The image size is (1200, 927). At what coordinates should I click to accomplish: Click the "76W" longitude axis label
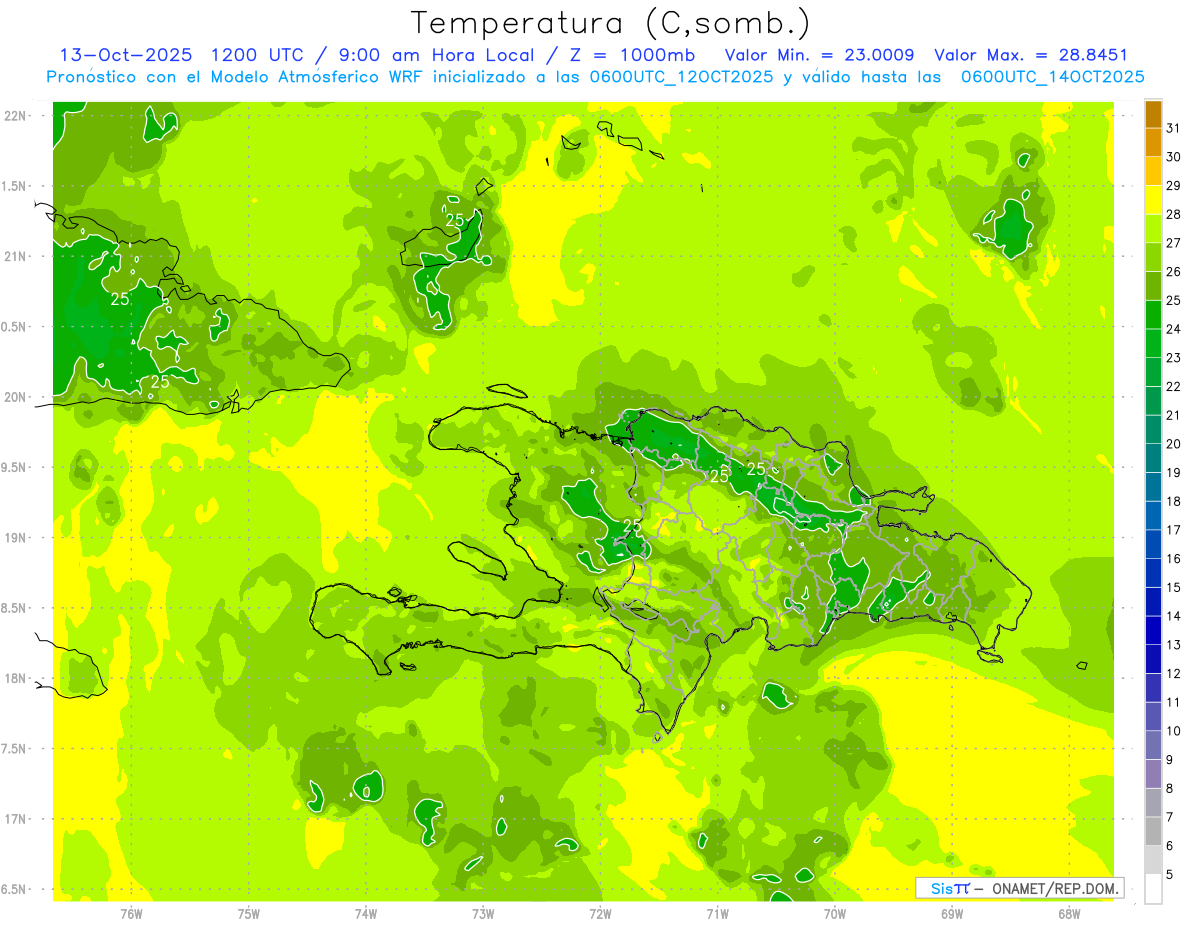point(131,914)
